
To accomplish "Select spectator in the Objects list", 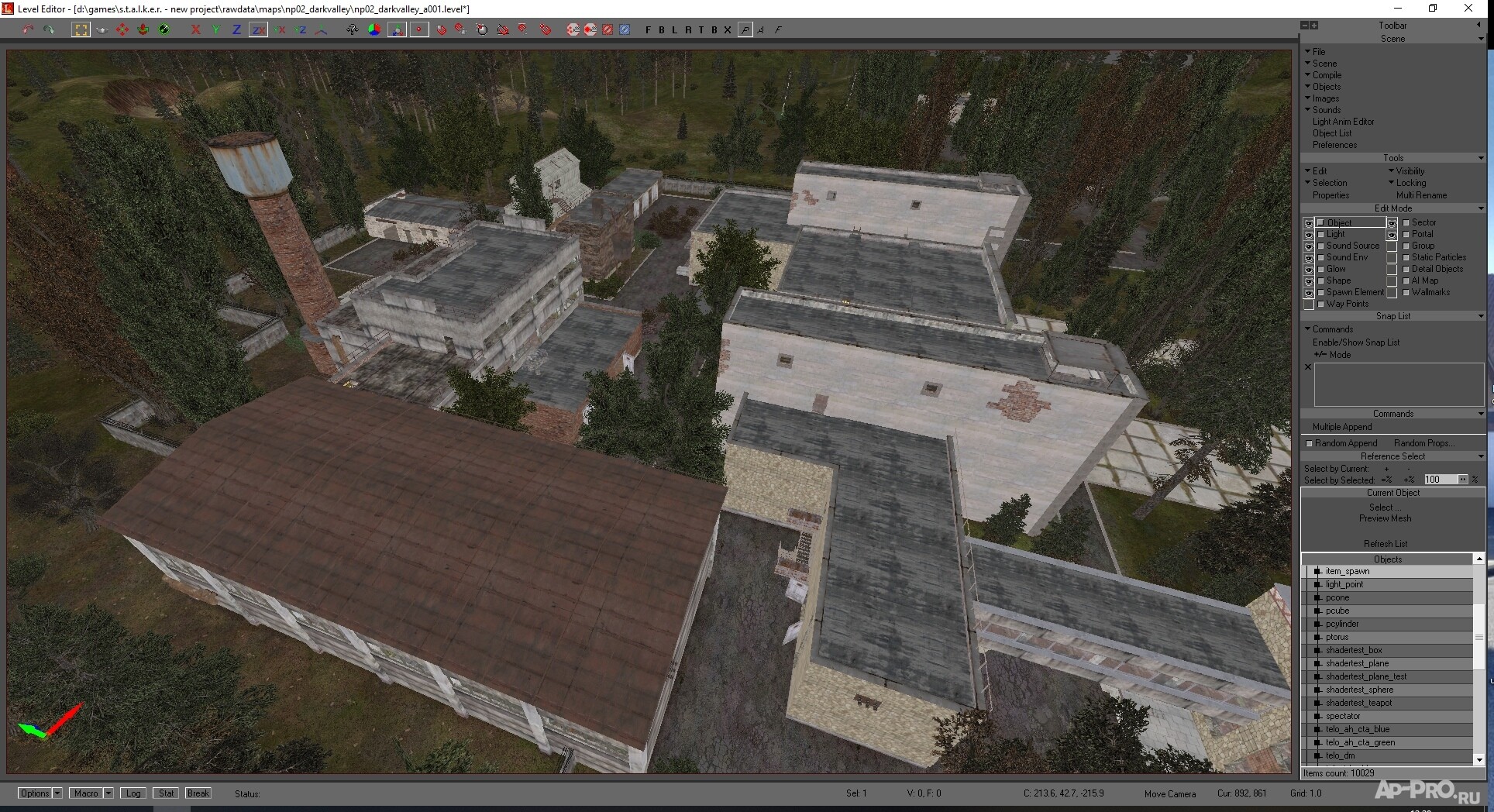I will click(1343, 716).
